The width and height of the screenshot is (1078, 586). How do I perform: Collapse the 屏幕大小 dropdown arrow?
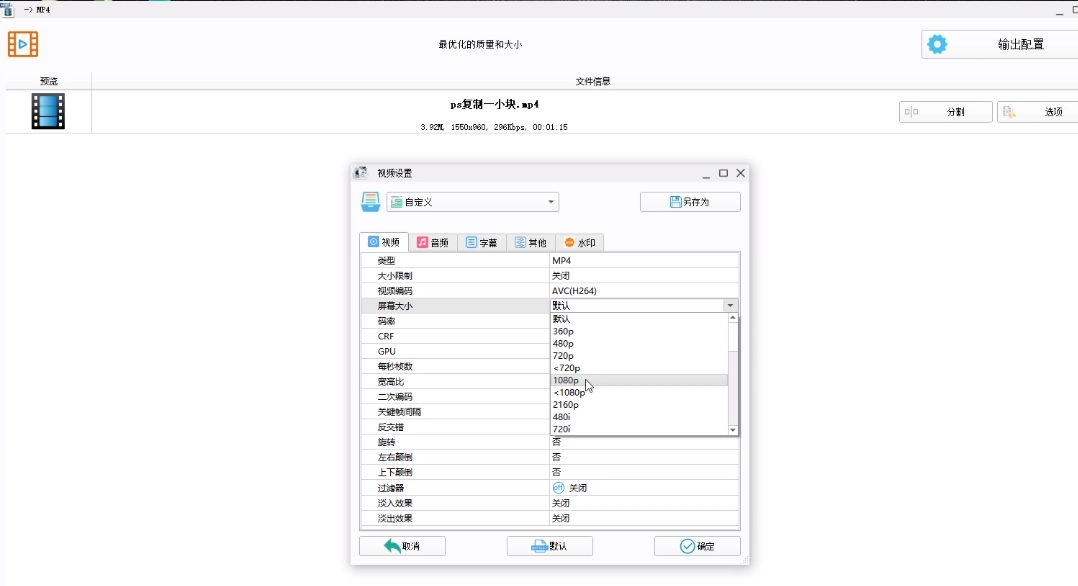[x=730, y=306]
